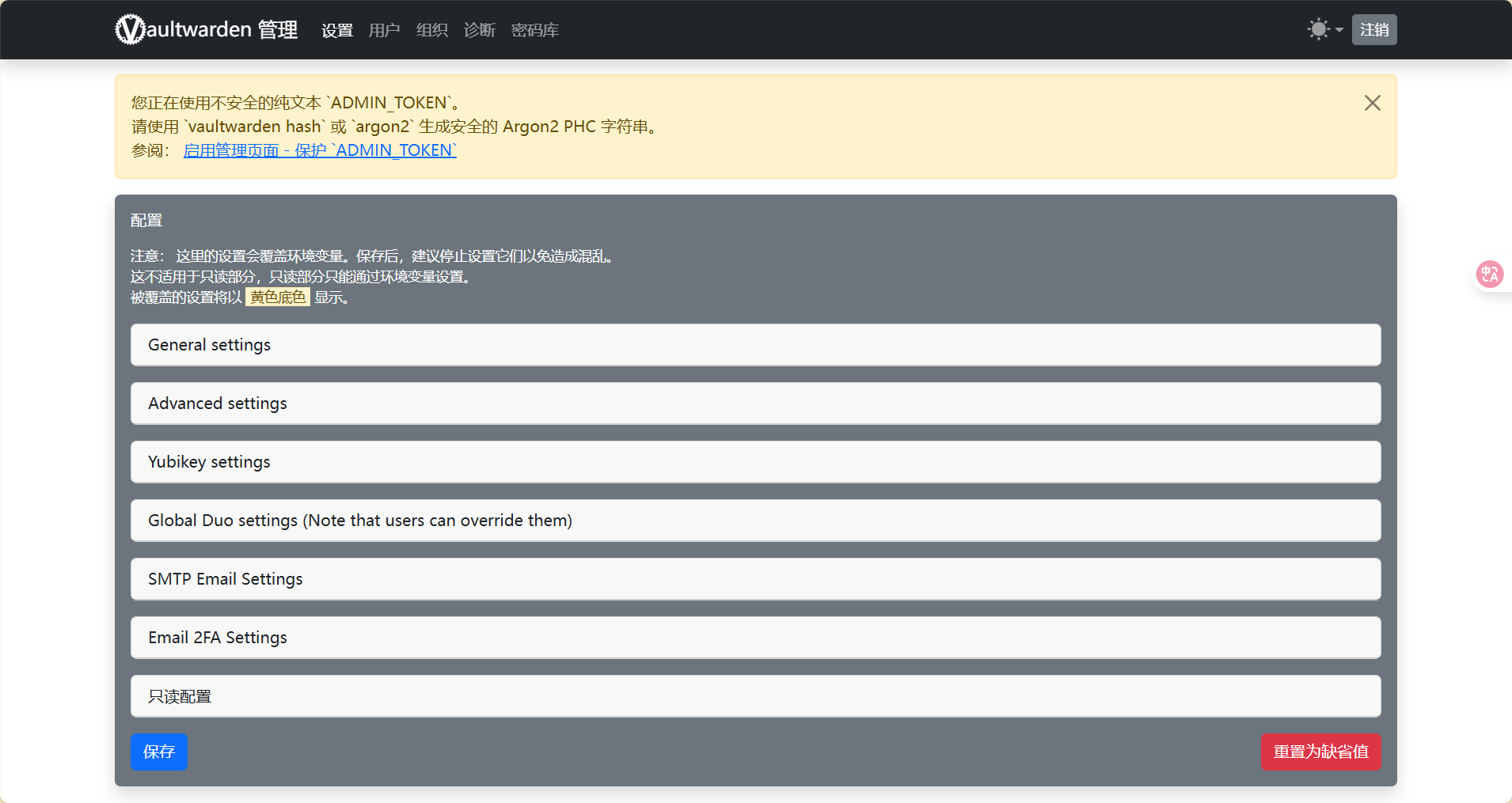Expand Global Duo settings section
This screenshot has width=1512, height=803.
click(755, 521)
